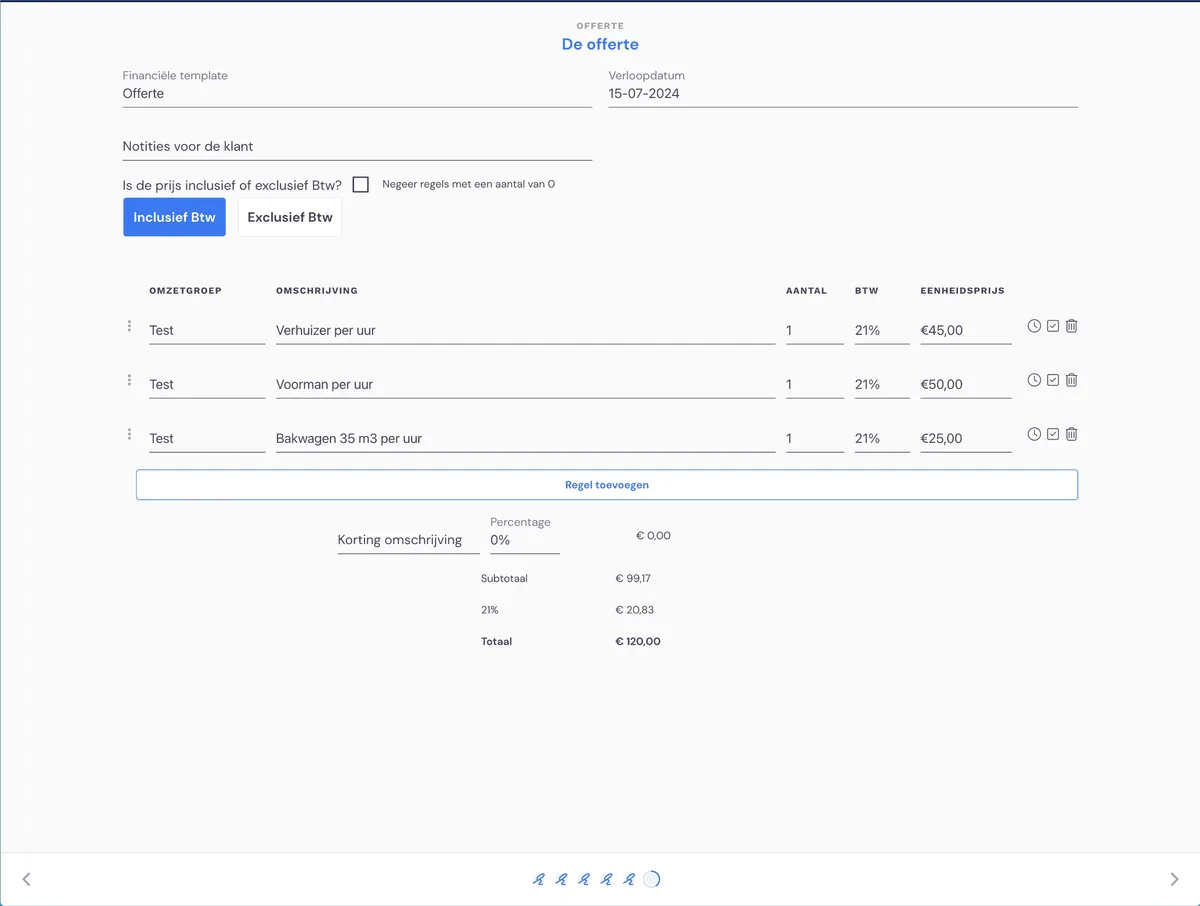Screen dimensions: 1200x906
Task: Open Omzetgroep dropdown for Voorman per uur
Action: (x=207, y=385)
